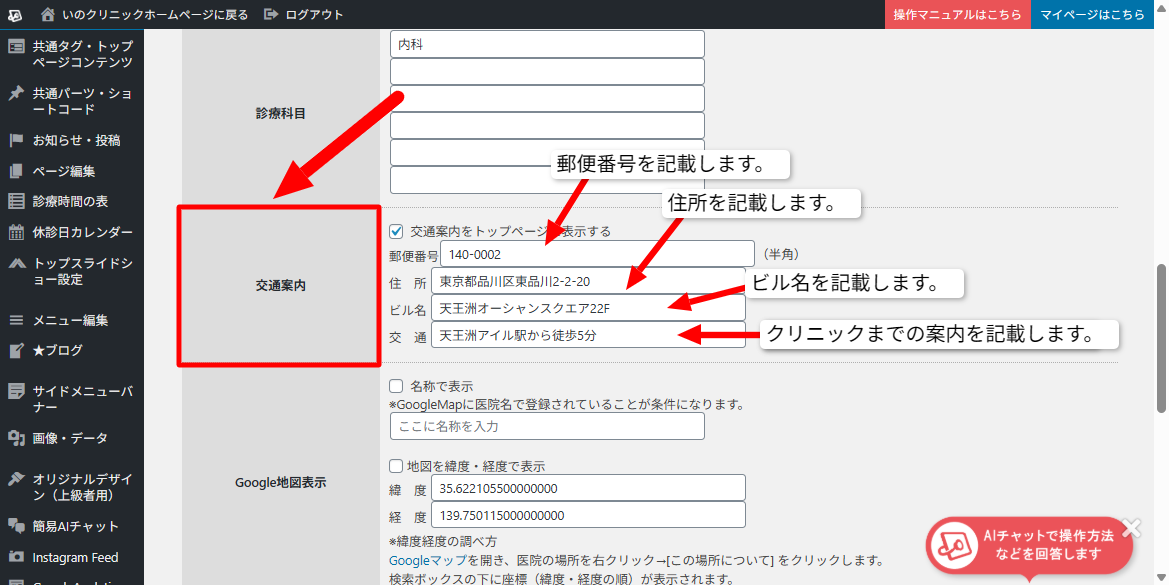1169x585 pixels.
Task: Close the AI chat help bubble
Action: (1131, 527)
